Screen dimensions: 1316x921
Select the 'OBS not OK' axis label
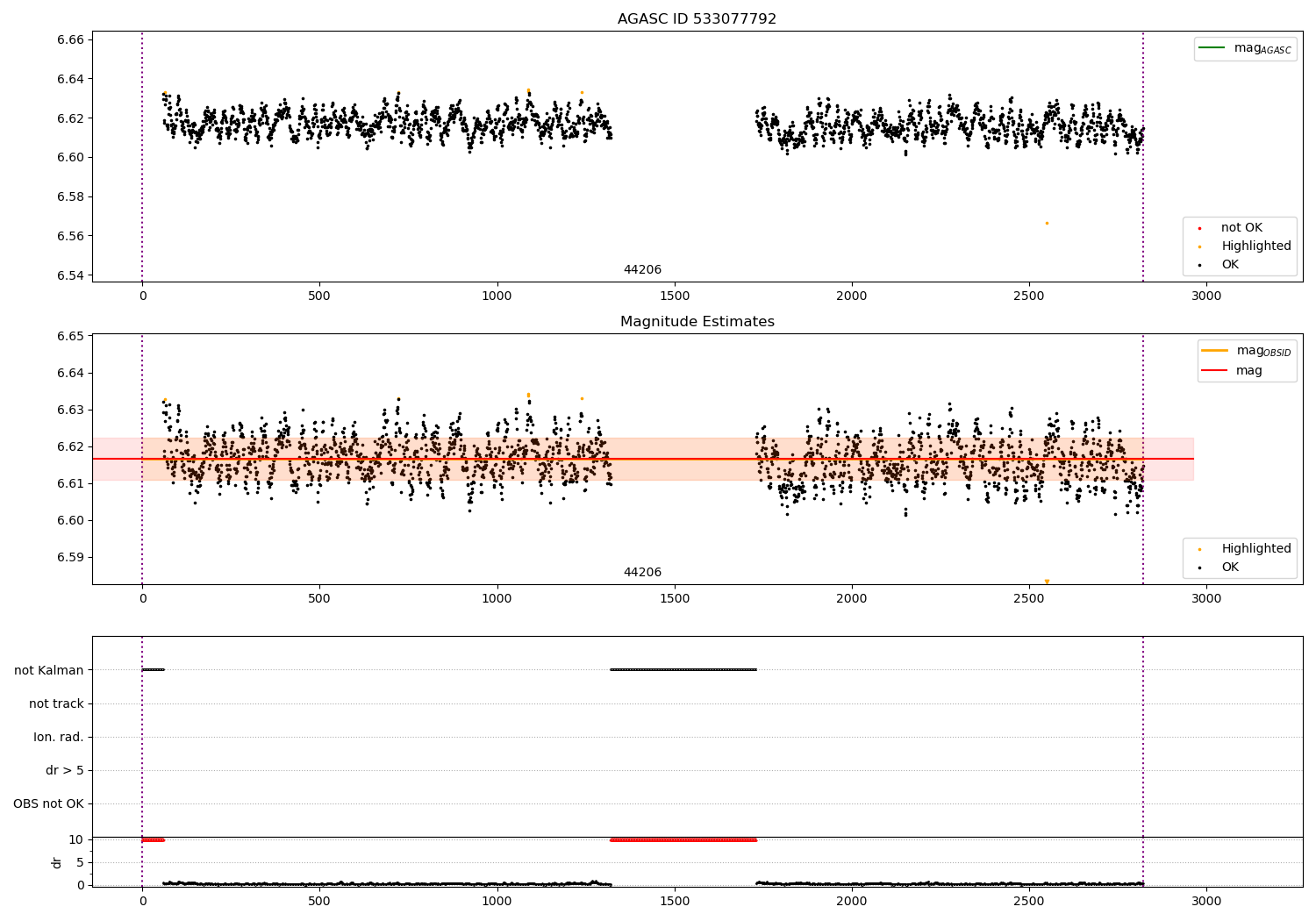tap(48, 803)
